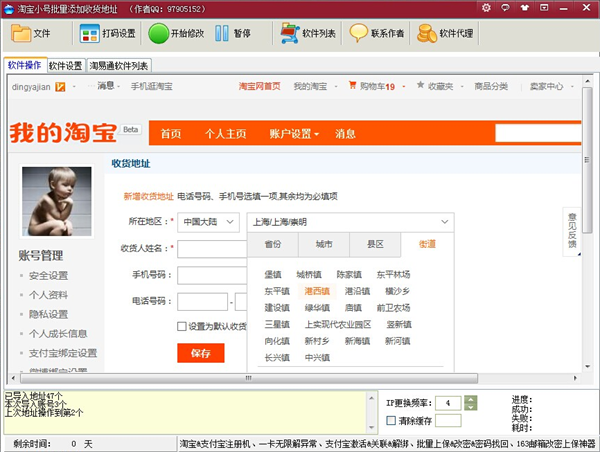Click the orange 保存 button
600x452 pixels.
pyautogui.click(x=201, y=353)
